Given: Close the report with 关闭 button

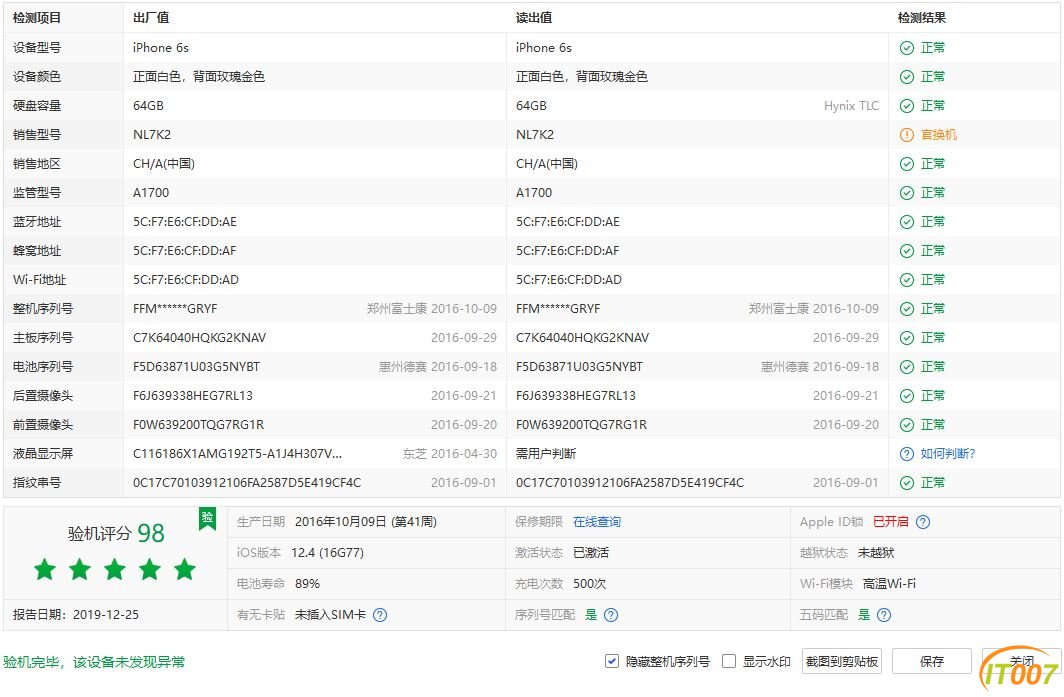Looking at the screenshot, I should pyautogui.click(x=1021, y=661).
